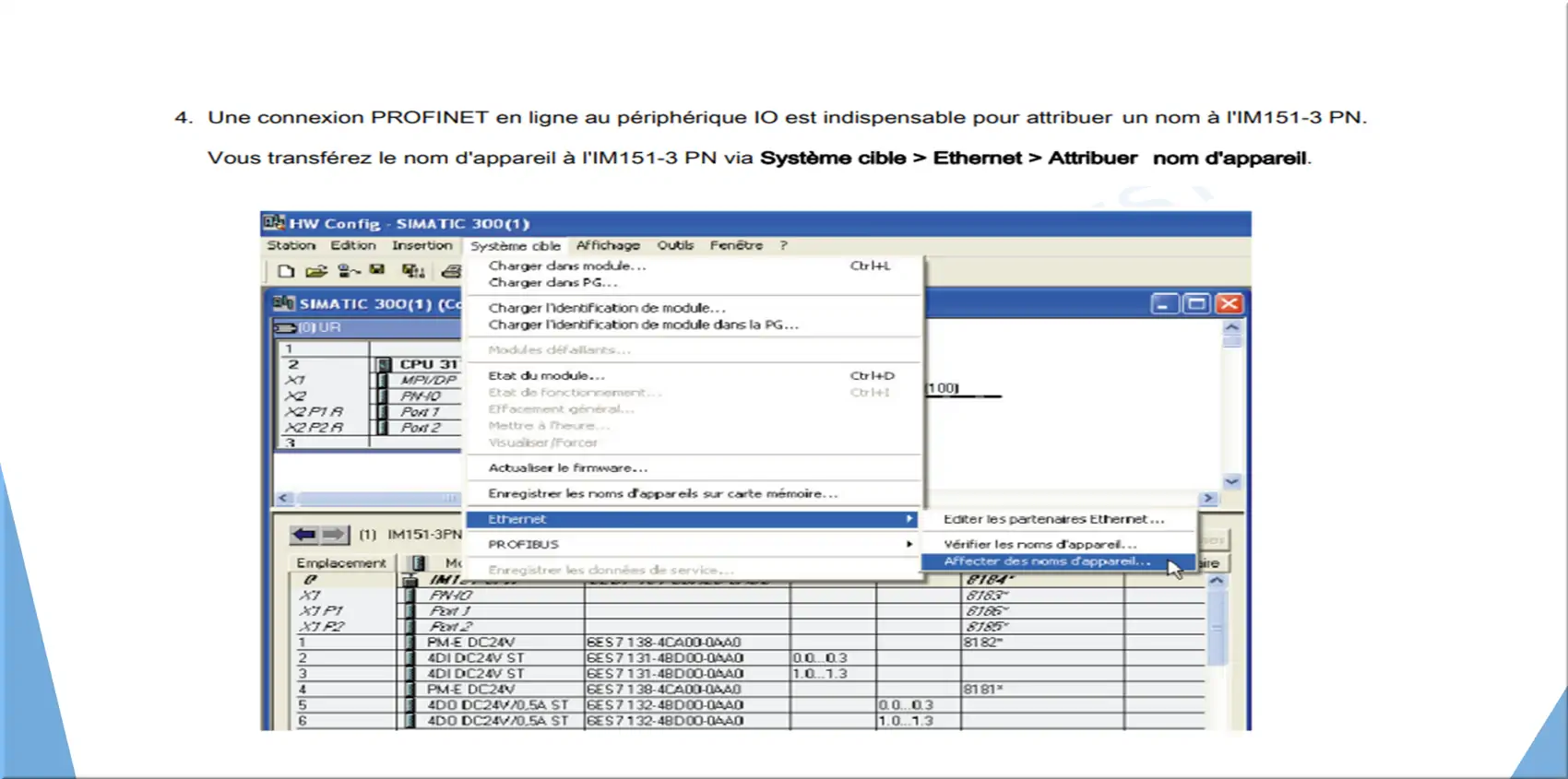Click the Save floppy disk toolbar icon
1568x779 pixels.
pos(377,270)
